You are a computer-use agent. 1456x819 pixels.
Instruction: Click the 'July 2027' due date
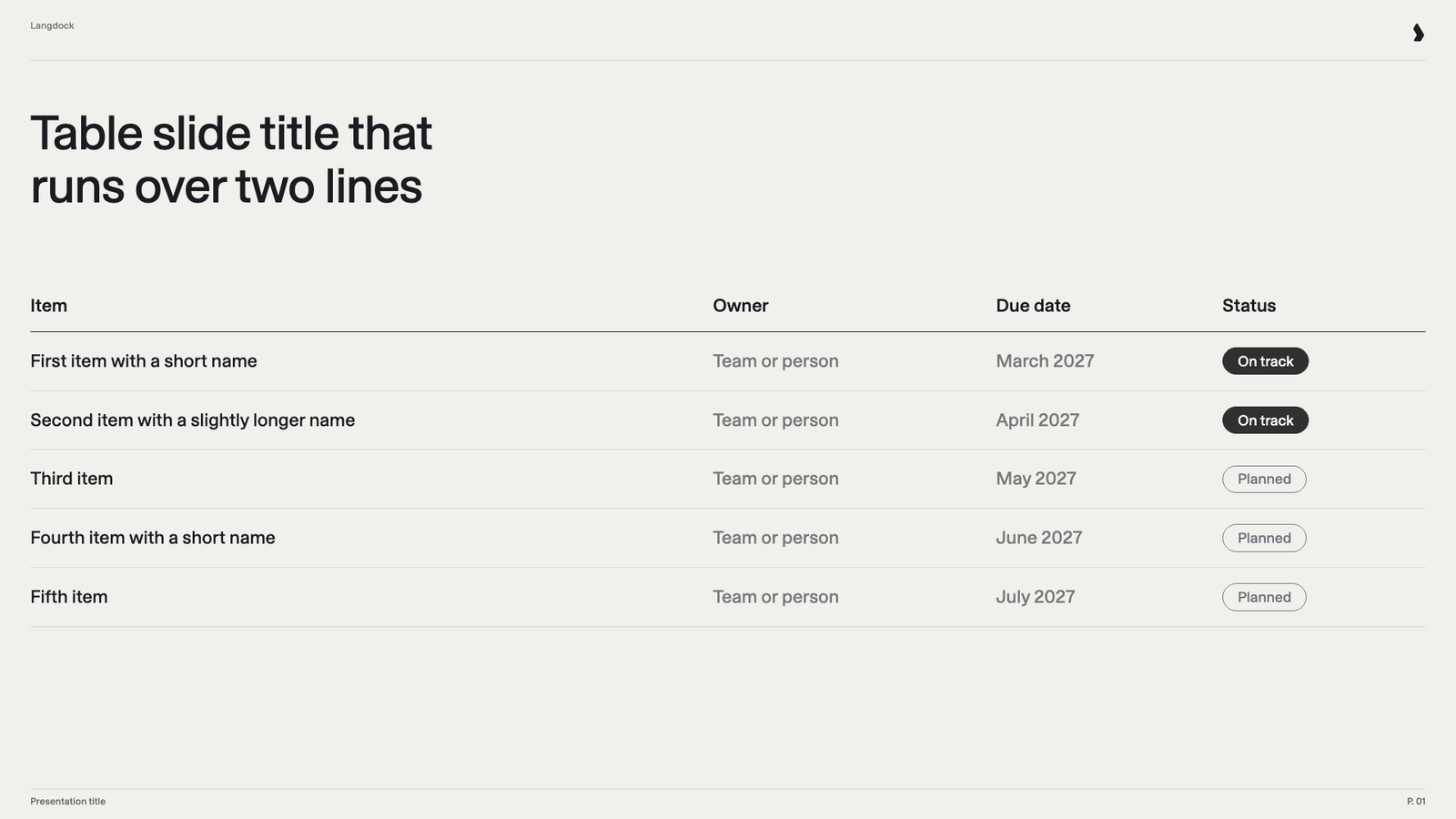coord(1036,597)
